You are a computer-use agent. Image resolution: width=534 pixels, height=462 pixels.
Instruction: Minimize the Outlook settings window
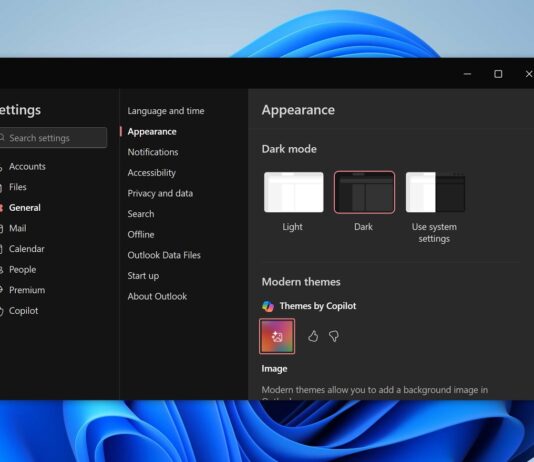click(467, 74)
